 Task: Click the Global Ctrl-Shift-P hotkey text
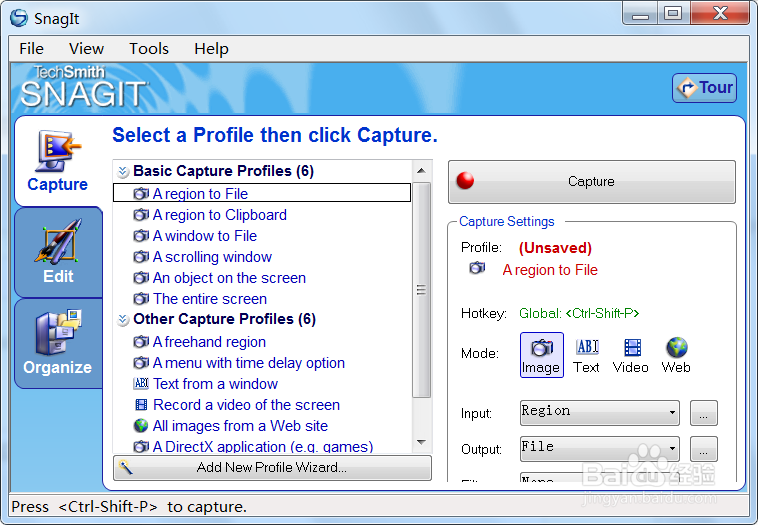[579, 313]
